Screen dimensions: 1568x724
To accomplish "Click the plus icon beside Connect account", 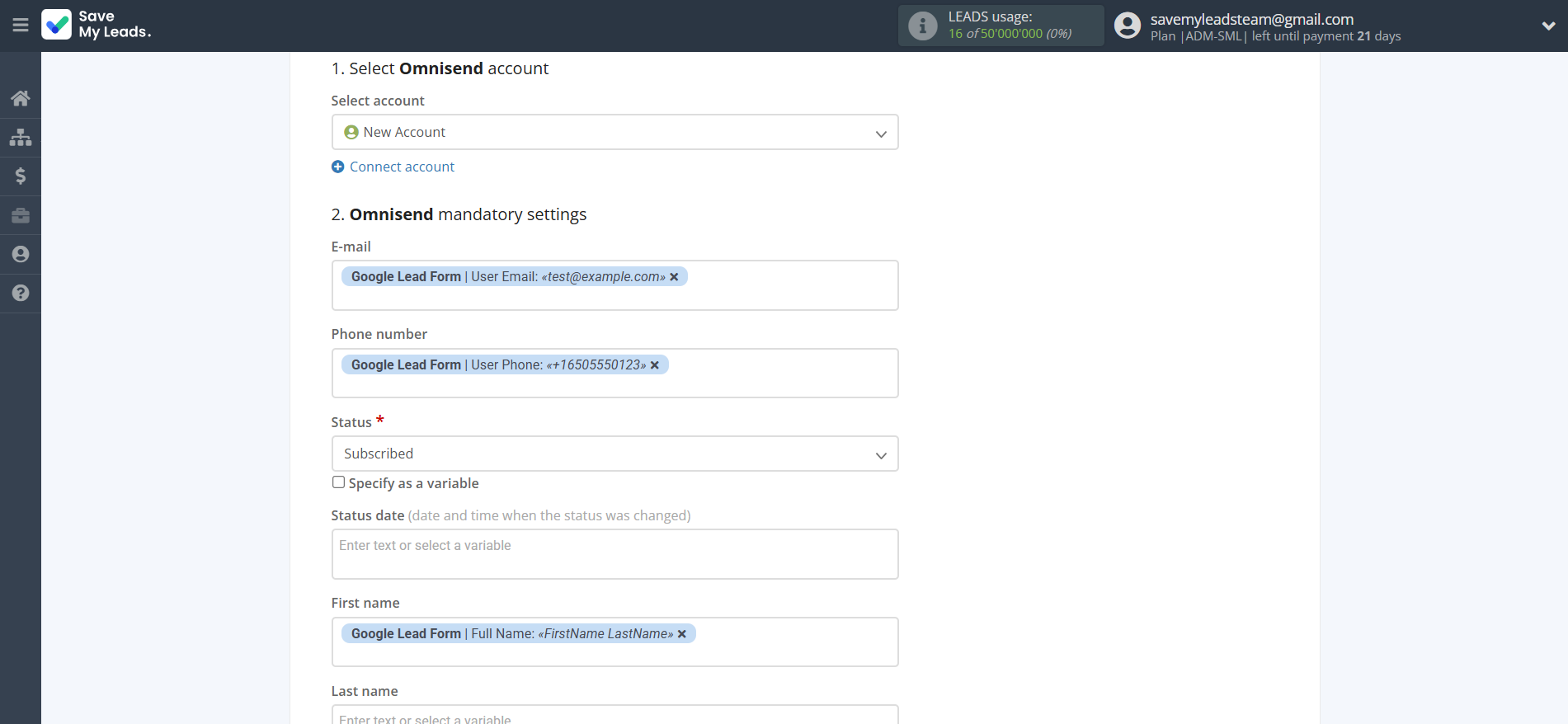I will coord(337,167).
